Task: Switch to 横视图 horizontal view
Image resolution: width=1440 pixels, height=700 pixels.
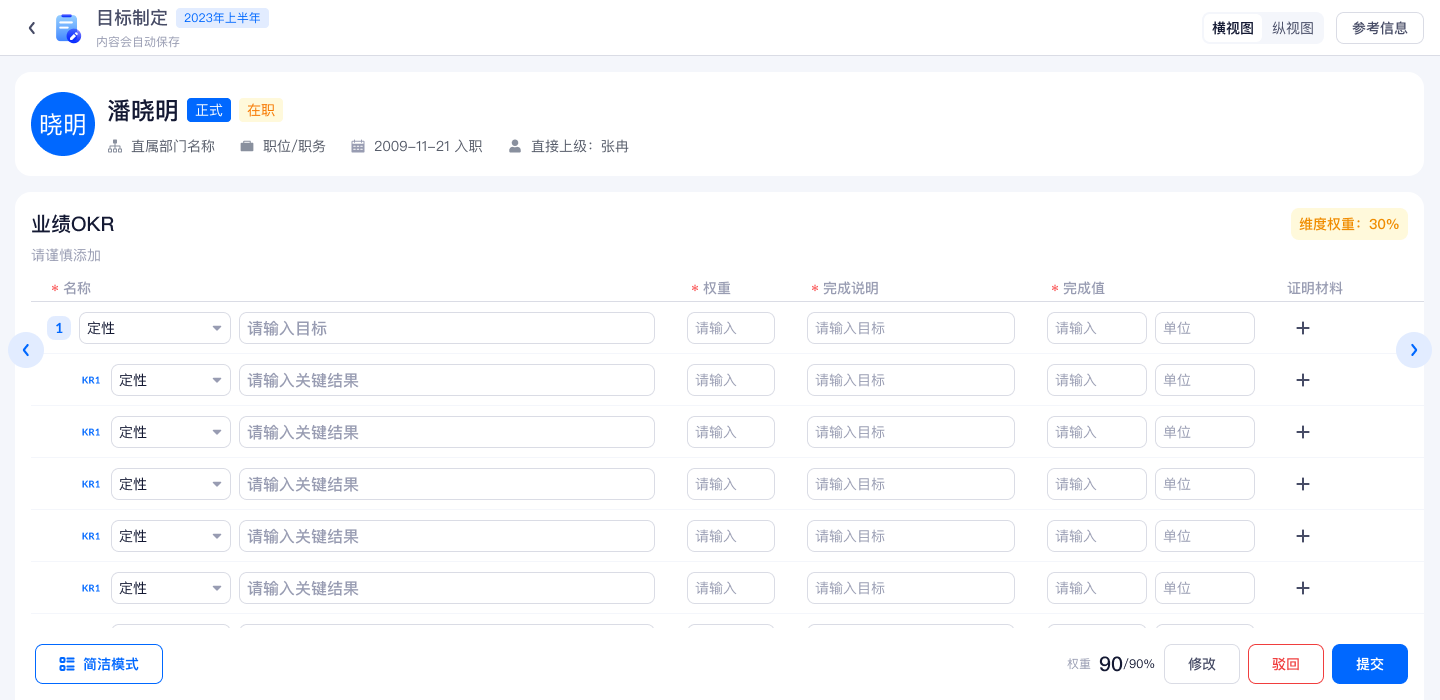Action: click(1233, 28)
